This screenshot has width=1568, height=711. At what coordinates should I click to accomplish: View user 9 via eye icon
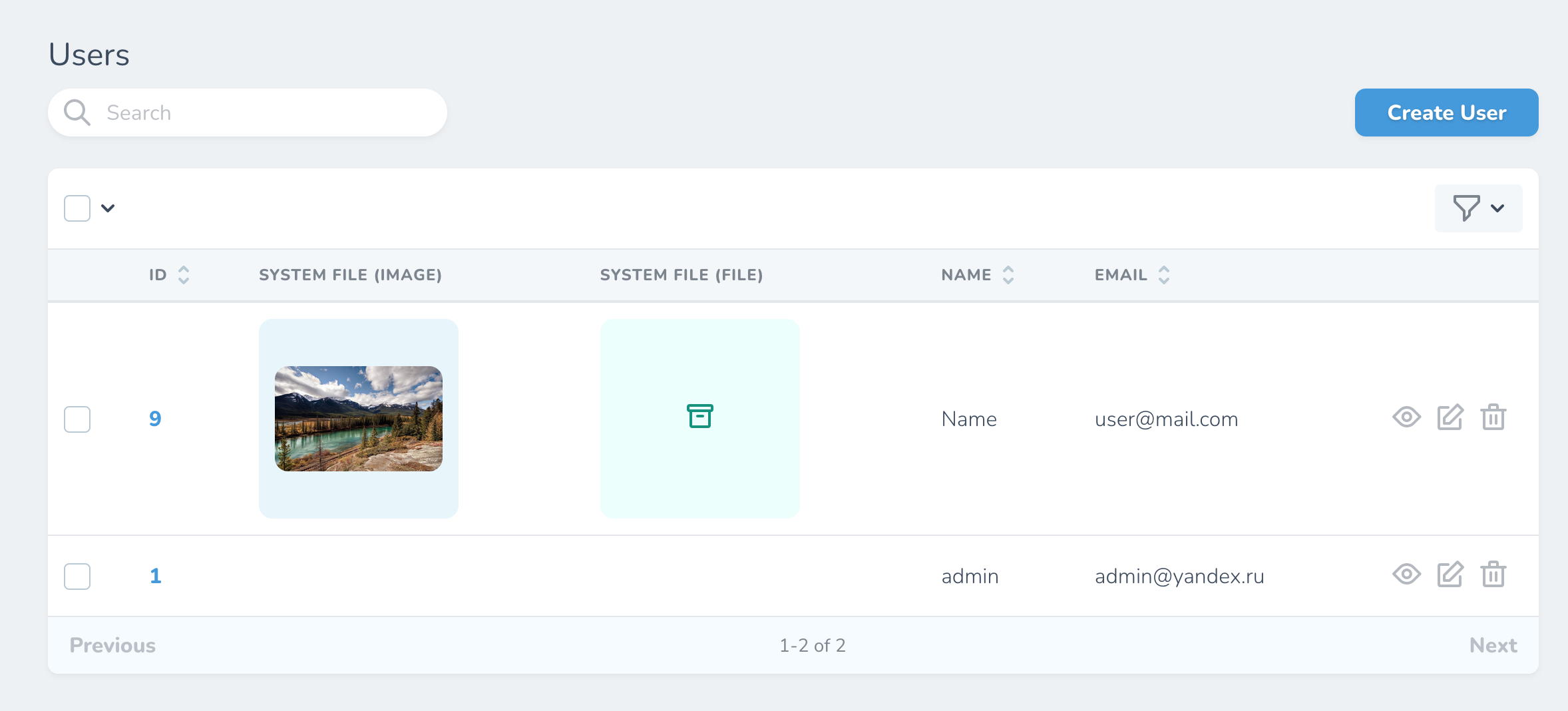pos(1406,417)
